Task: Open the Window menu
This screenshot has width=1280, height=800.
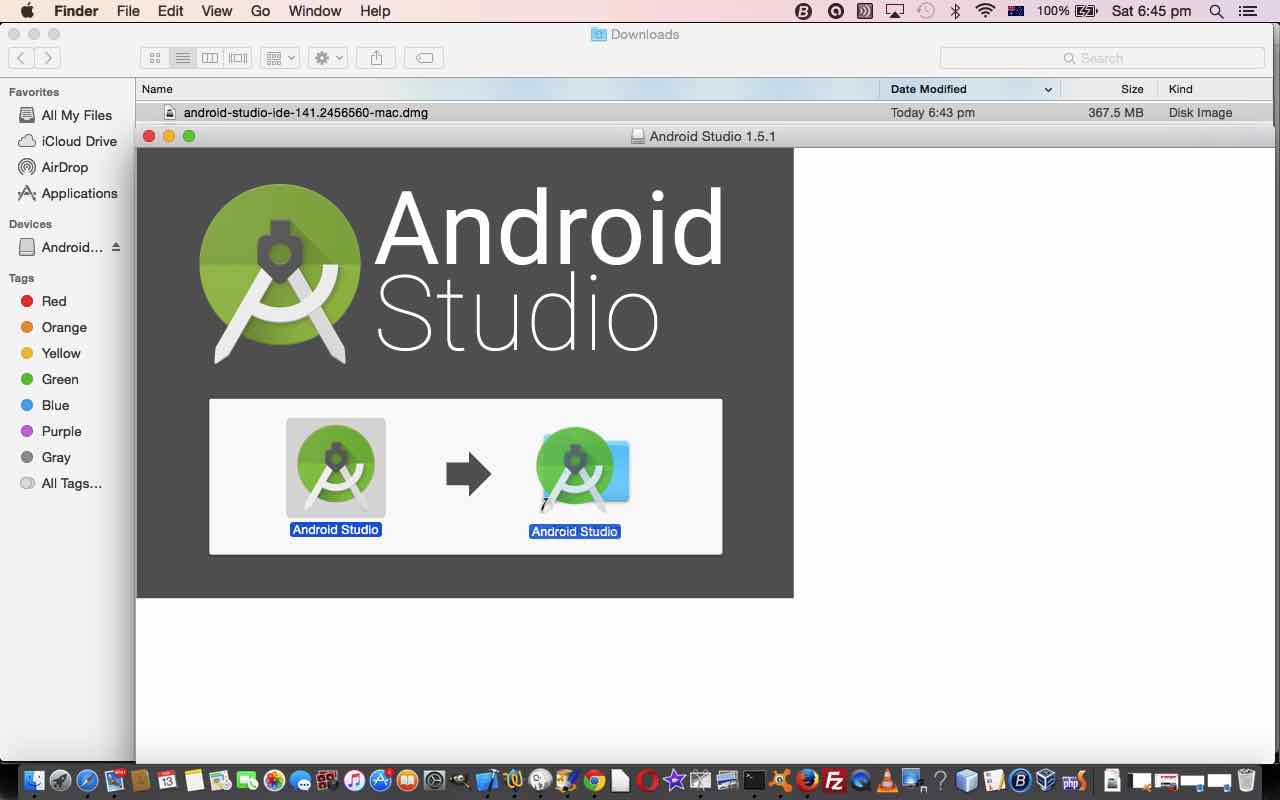Action: [315, 11]
